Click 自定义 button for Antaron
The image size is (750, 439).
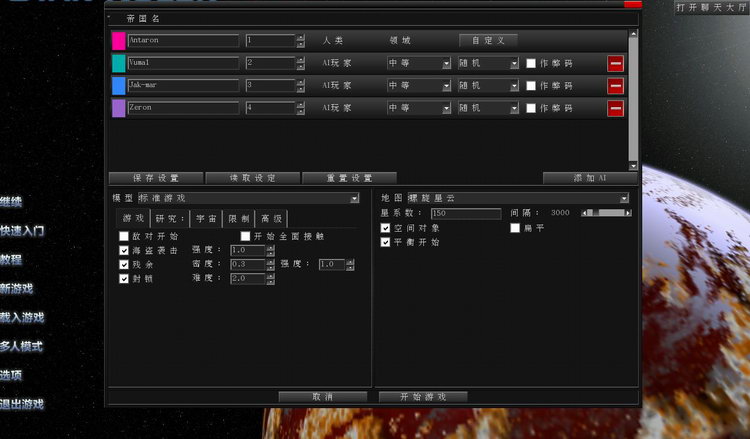point(488,40)
